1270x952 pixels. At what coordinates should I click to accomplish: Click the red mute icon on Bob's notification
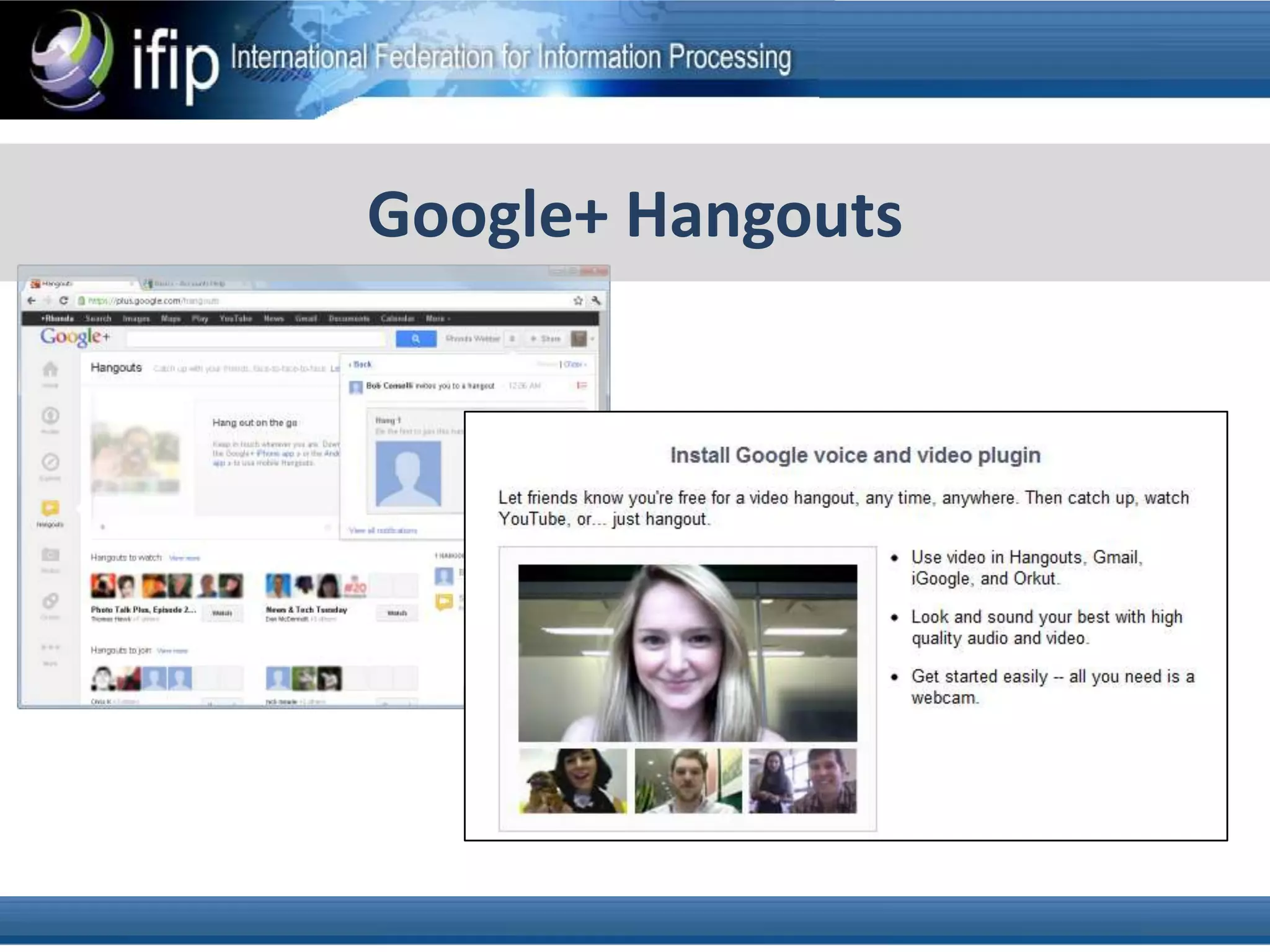point(582,386)
